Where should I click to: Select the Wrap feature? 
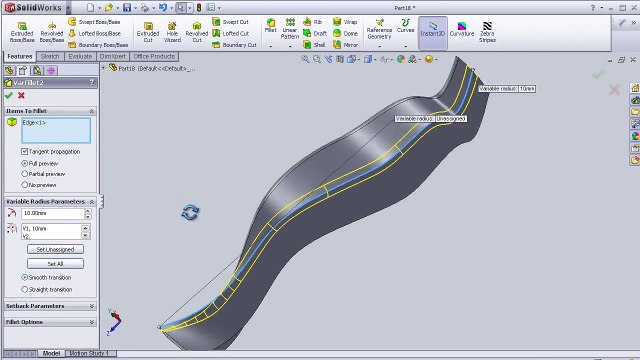point(345,22)
